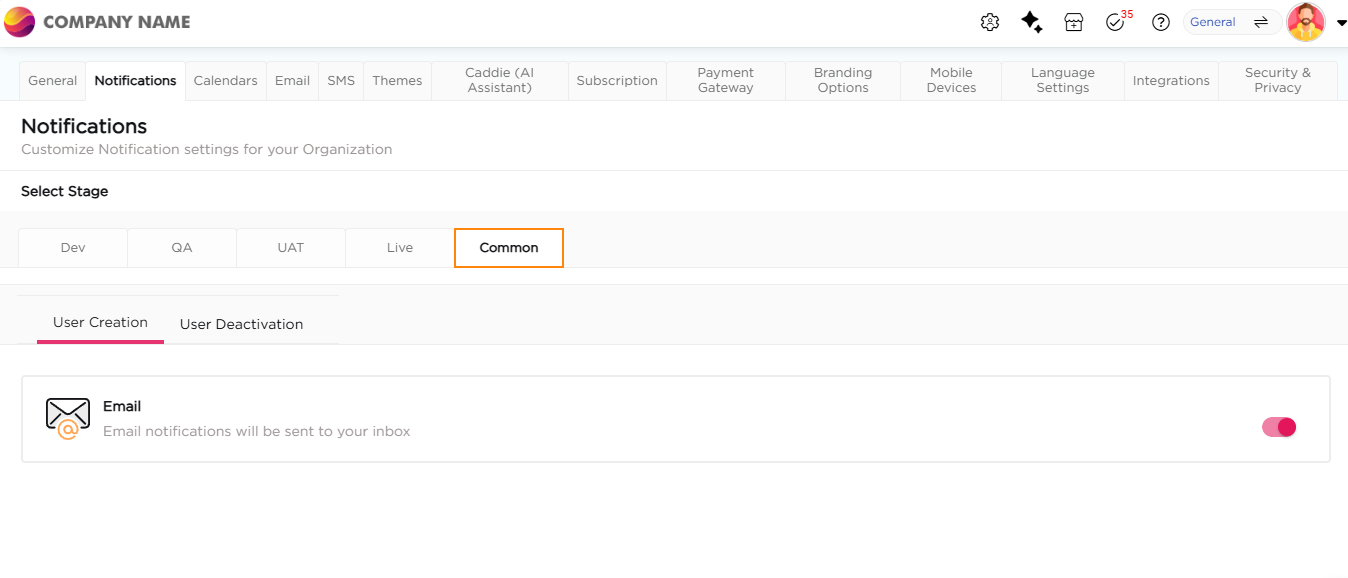Switch to the Calendars settings tab
1348x578 pixels.
[225, 80]
